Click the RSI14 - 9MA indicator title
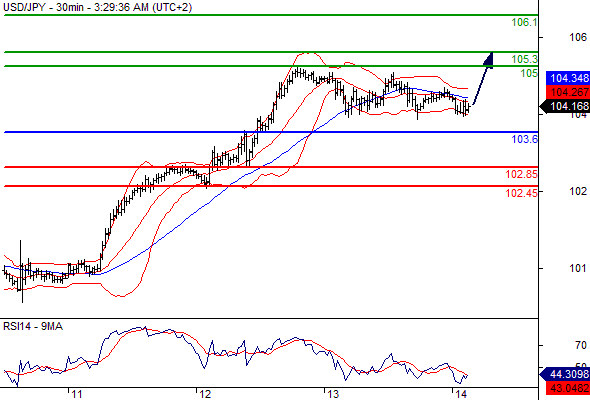Image resolution: width=590 pixels, height=400 pixels. pyautogui.click(x=33, y=326)
